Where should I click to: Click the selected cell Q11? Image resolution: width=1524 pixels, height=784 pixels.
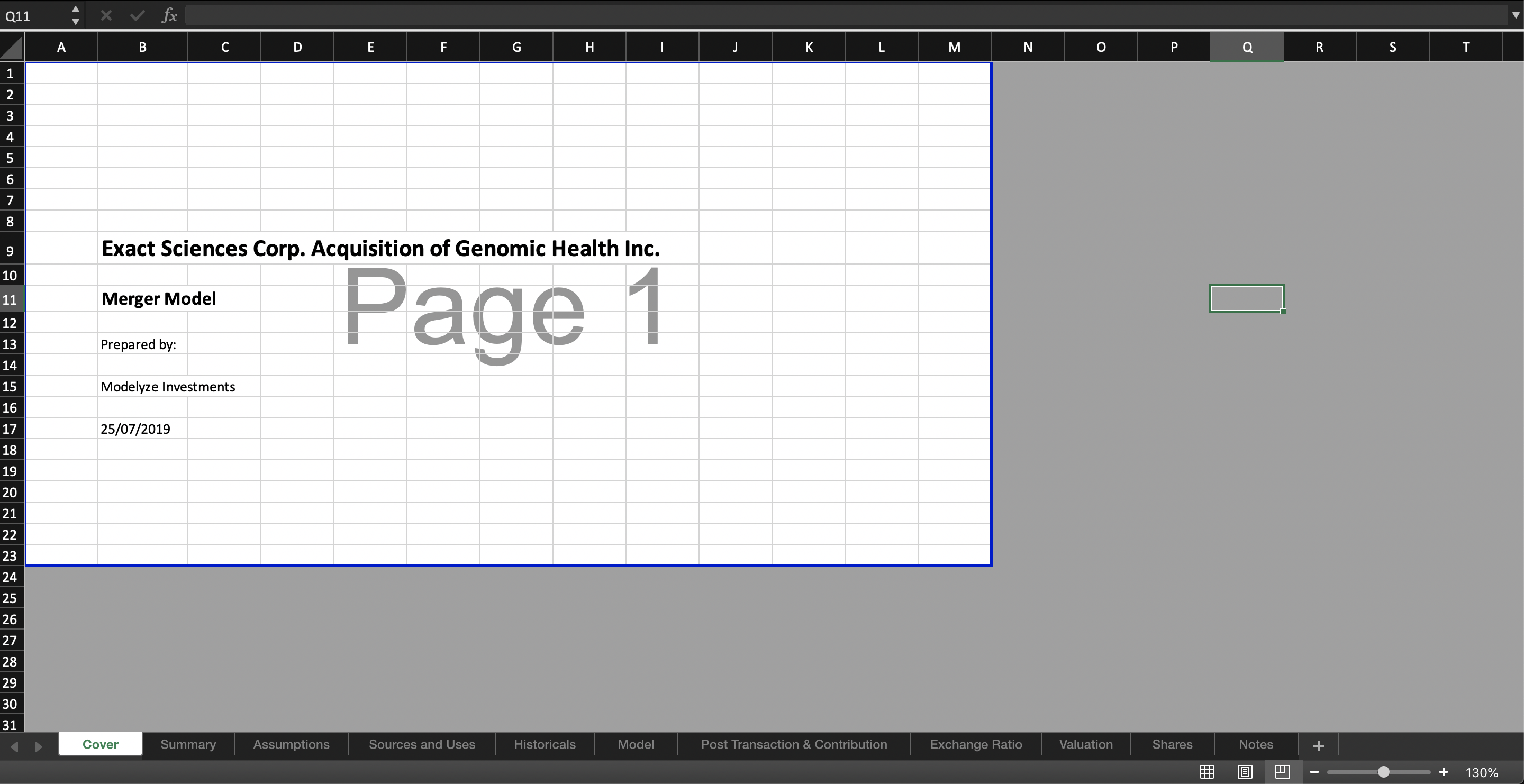pos(1247,298)
